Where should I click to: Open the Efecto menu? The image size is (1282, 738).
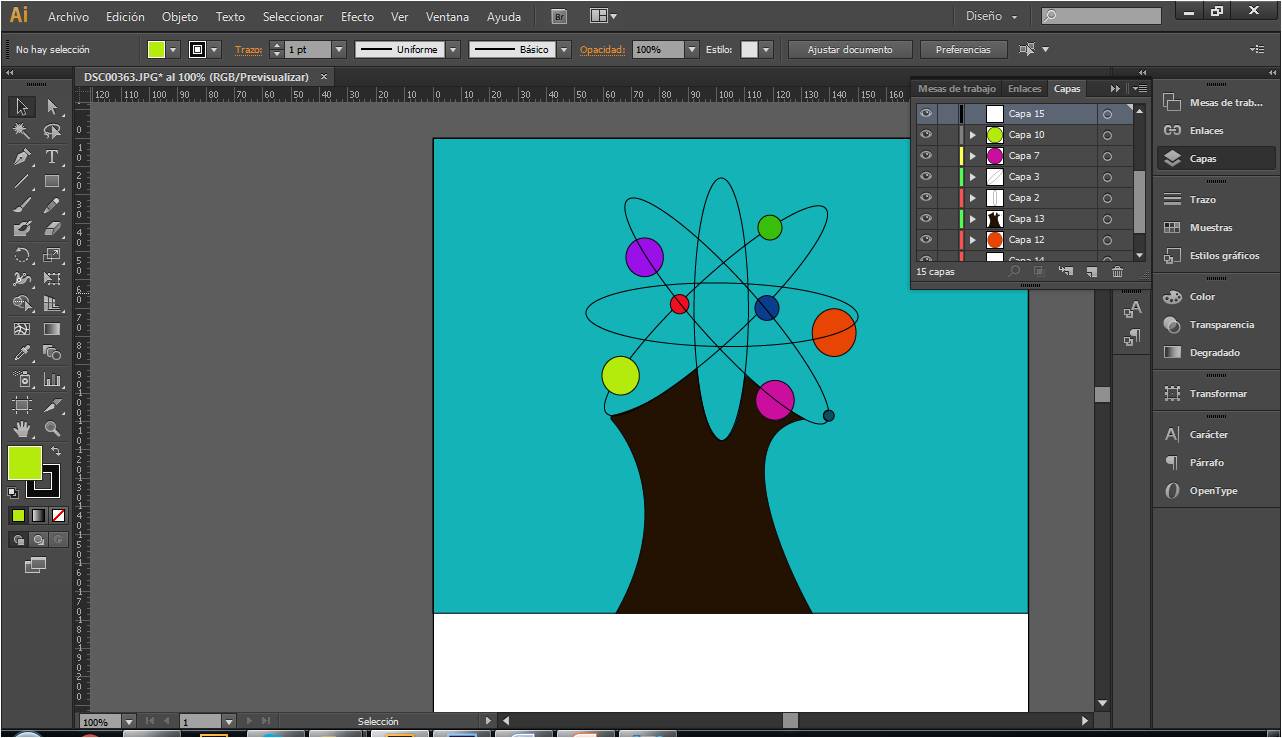357,17
